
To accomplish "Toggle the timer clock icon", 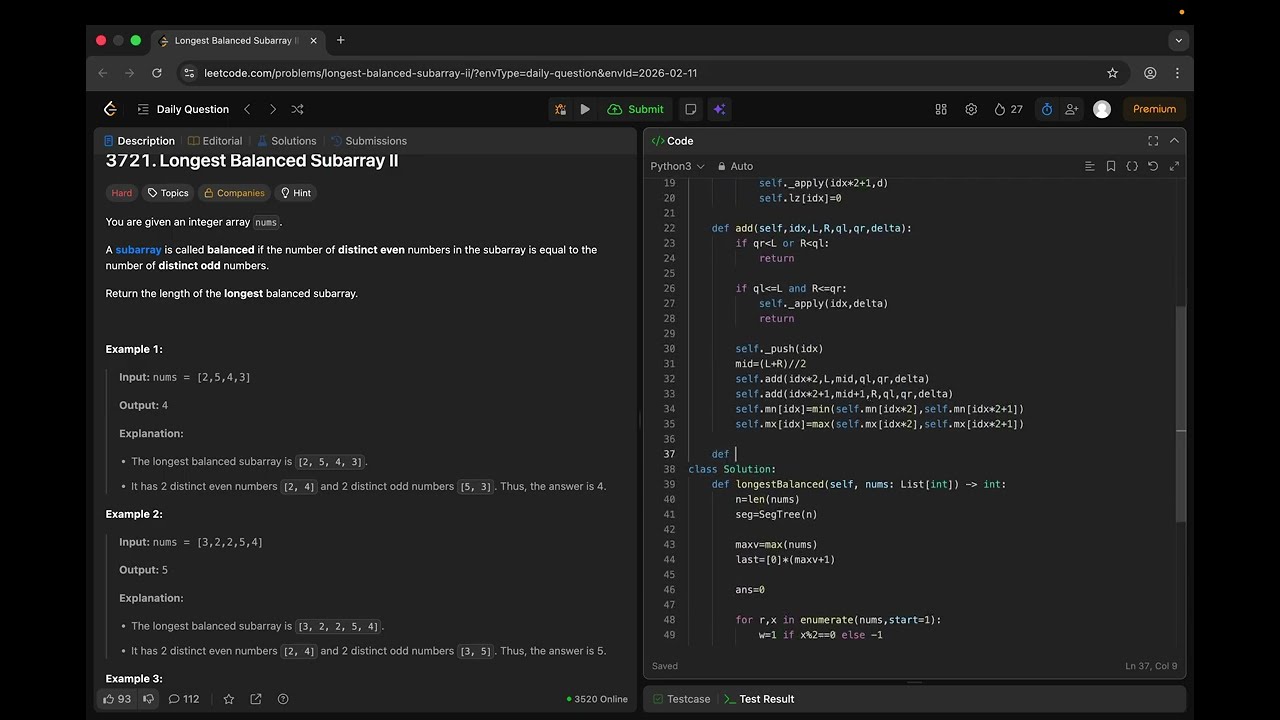I will (x=1047, y=109).
